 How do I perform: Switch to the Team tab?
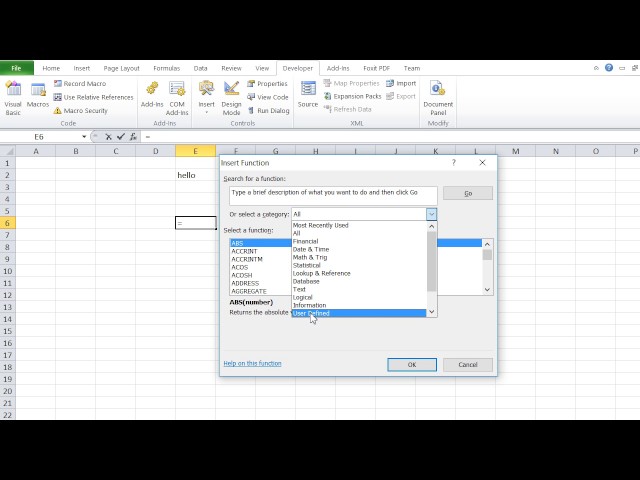point(412,68)
